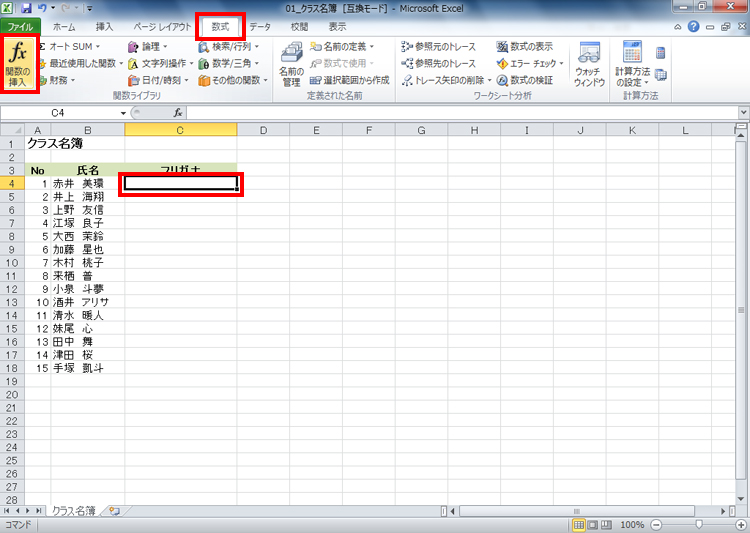Select the クラス名簿 sheet tab

(x=73, y=511)
